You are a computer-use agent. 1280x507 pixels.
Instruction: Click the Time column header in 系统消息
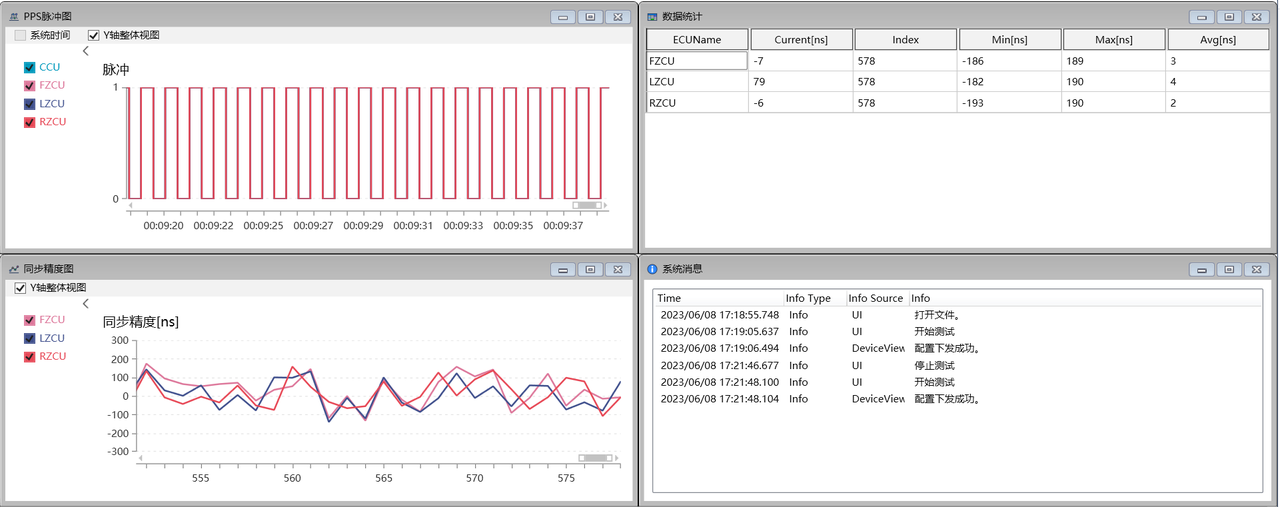718,298
